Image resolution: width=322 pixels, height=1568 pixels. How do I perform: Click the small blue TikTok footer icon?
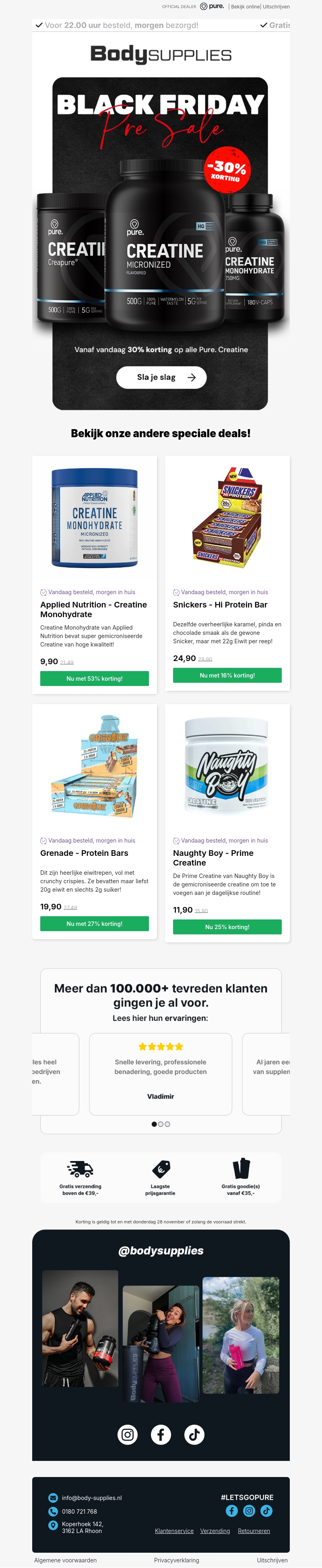tap(266, 1511)
